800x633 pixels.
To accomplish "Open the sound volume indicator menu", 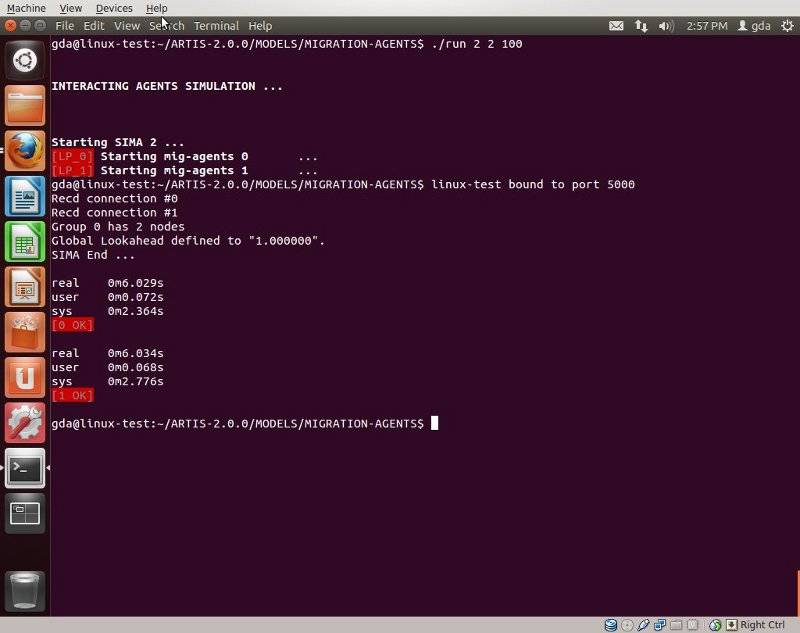I will (x=666, y=26).
